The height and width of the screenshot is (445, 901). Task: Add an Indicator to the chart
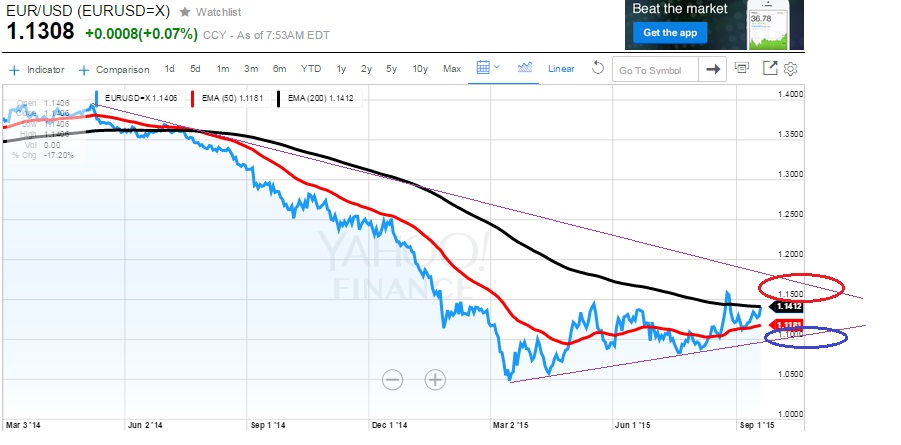(37, 70)
